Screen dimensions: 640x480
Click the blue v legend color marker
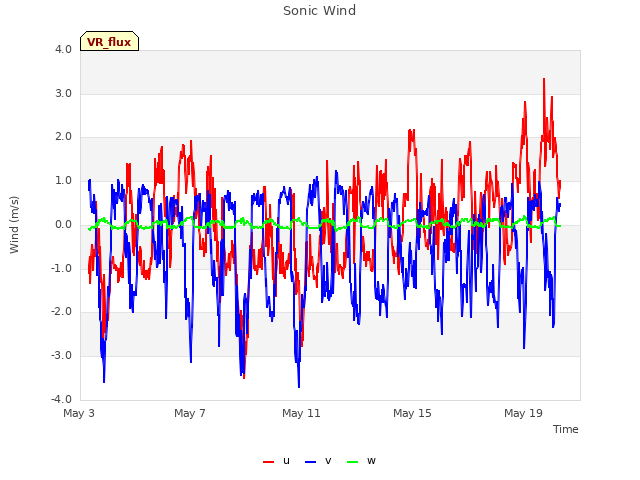coord(310,462)
